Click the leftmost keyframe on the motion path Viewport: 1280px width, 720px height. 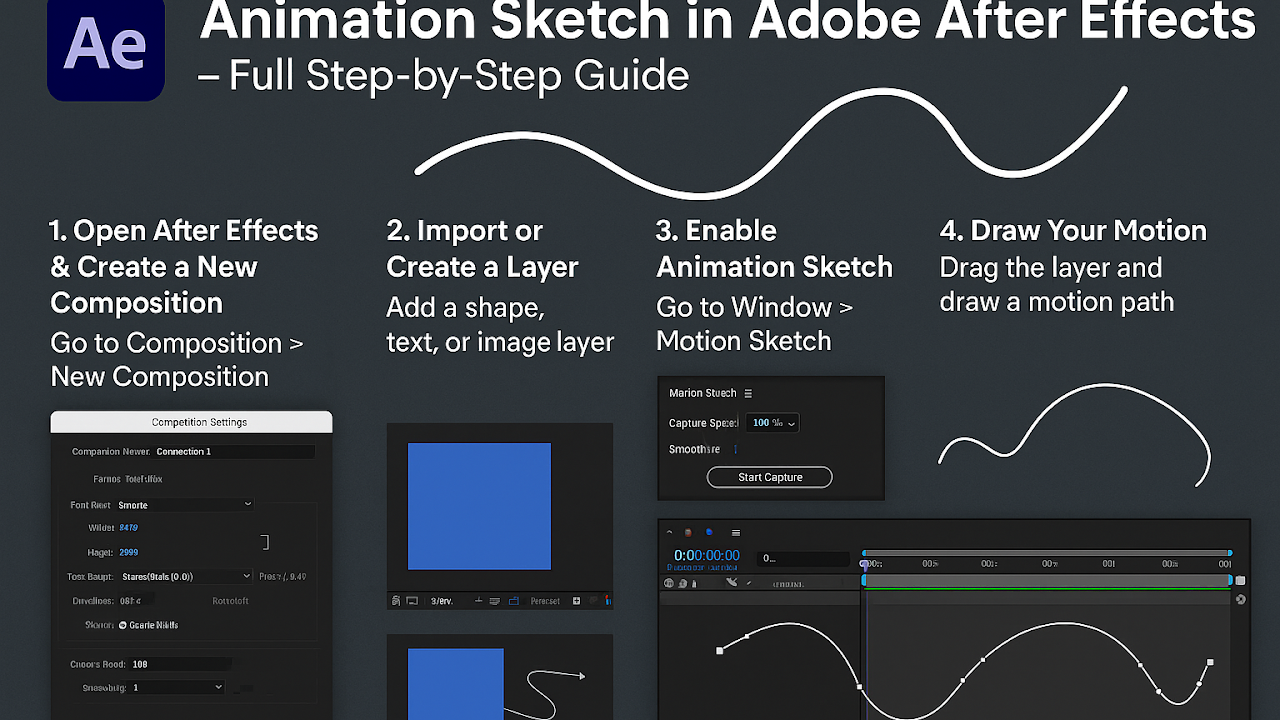[x=720, y=651]
